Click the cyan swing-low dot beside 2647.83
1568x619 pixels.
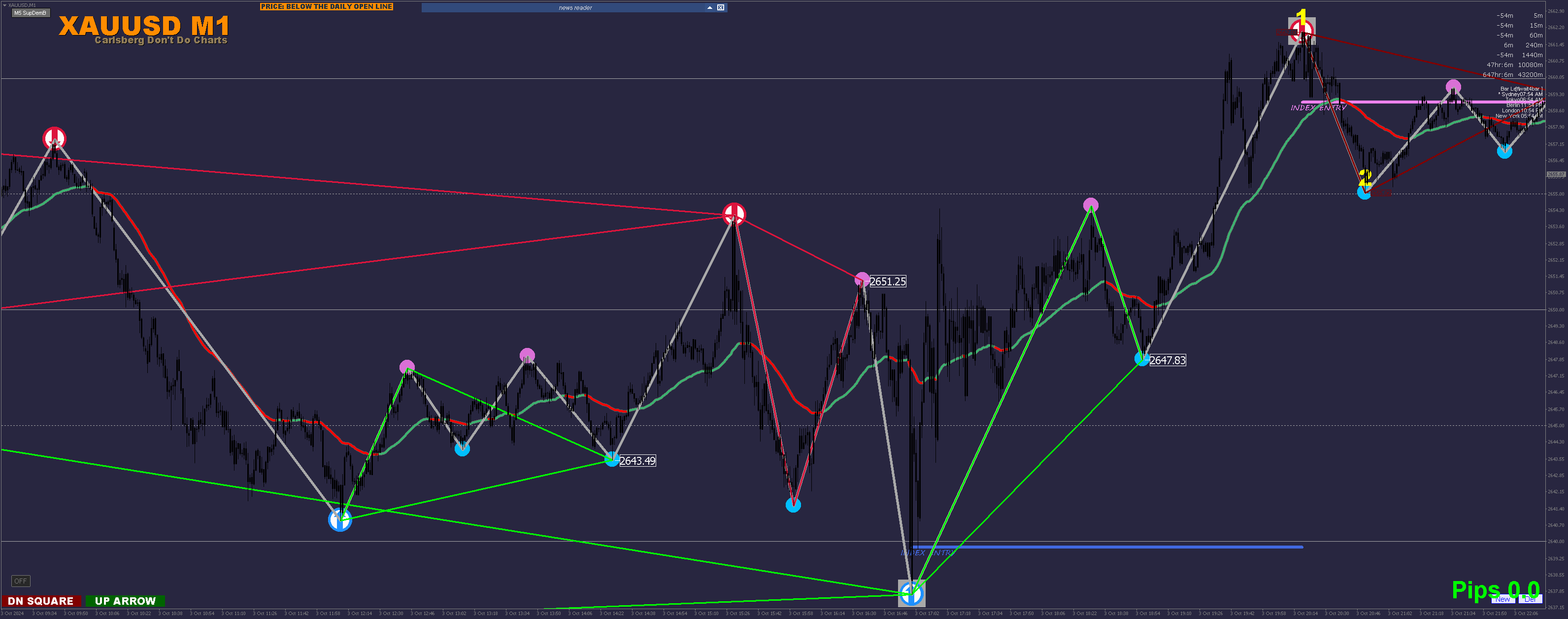[1141, 359]
